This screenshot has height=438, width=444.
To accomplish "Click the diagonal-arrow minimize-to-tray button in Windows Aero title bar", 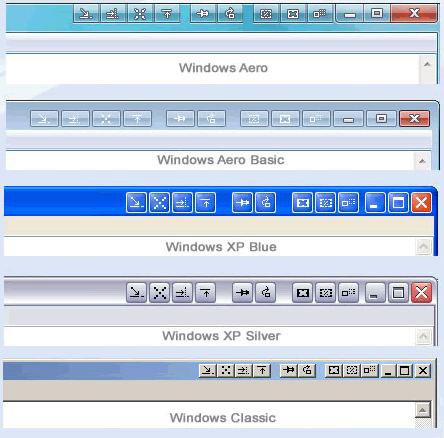I will [x=86, y=14].
